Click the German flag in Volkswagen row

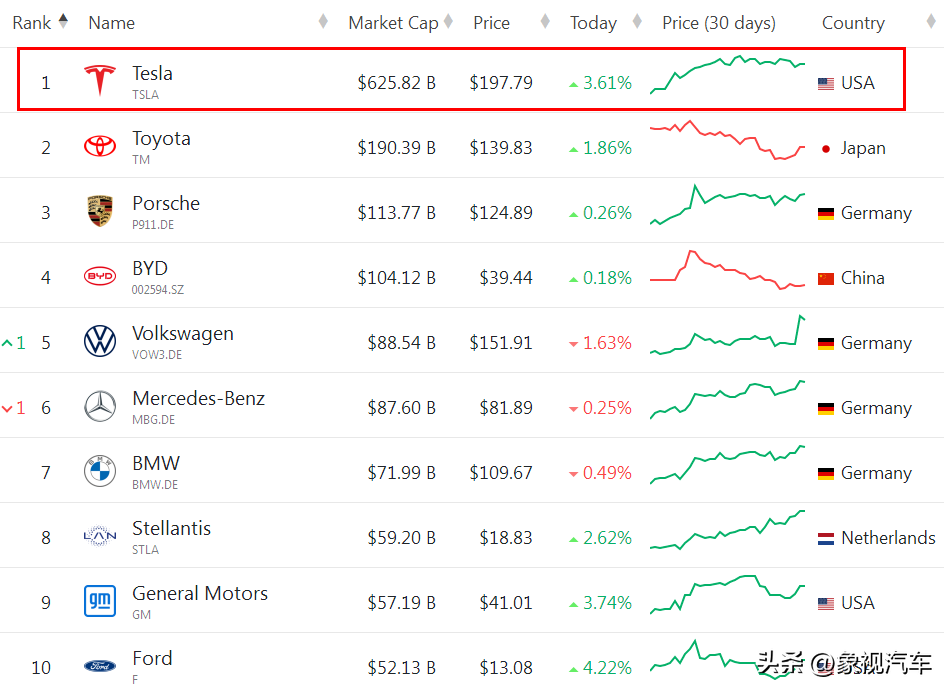coord(826,344)
